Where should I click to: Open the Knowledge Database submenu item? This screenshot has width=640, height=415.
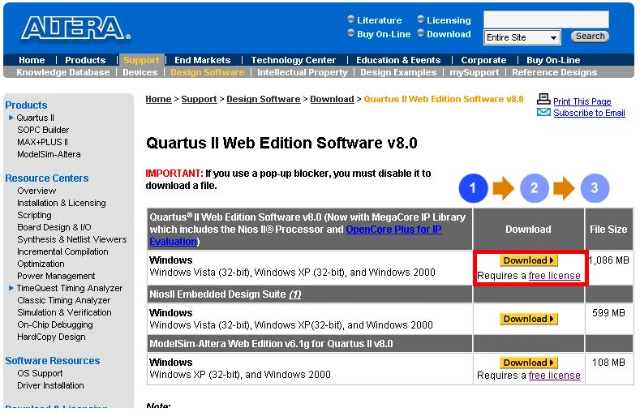(x=63, y=72)
